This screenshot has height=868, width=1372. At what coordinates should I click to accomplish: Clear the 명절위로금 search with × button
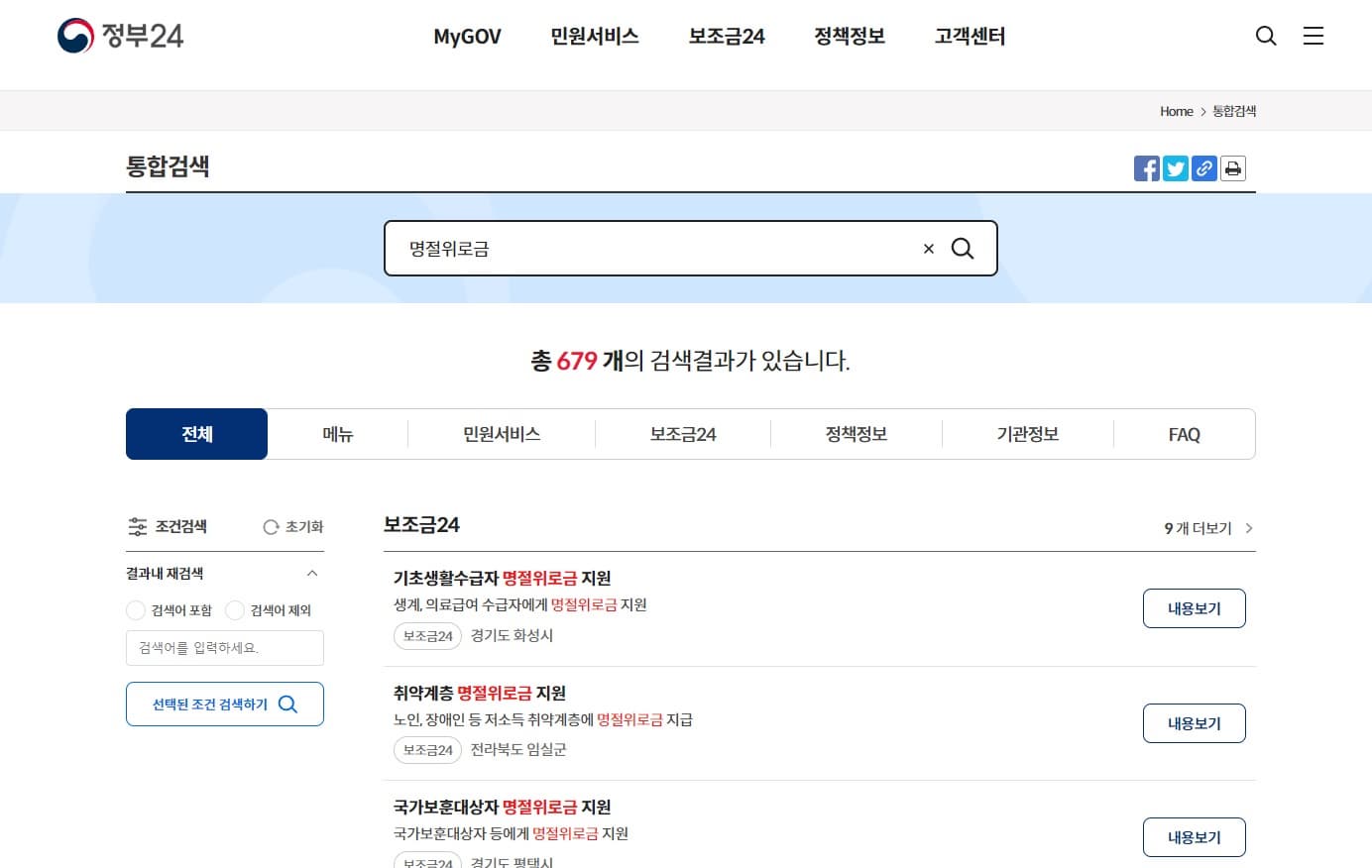(928, 249)
